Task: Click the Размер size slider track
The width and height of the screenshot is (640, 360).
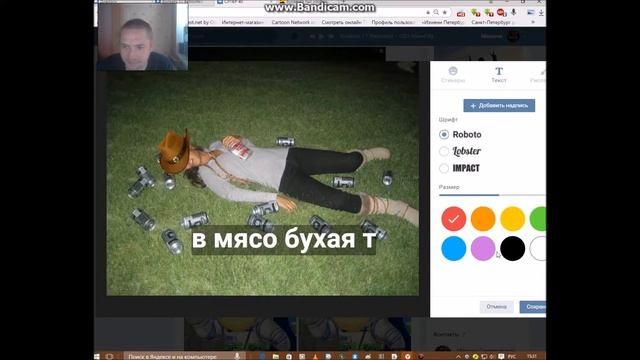Action: click(492, 195)
